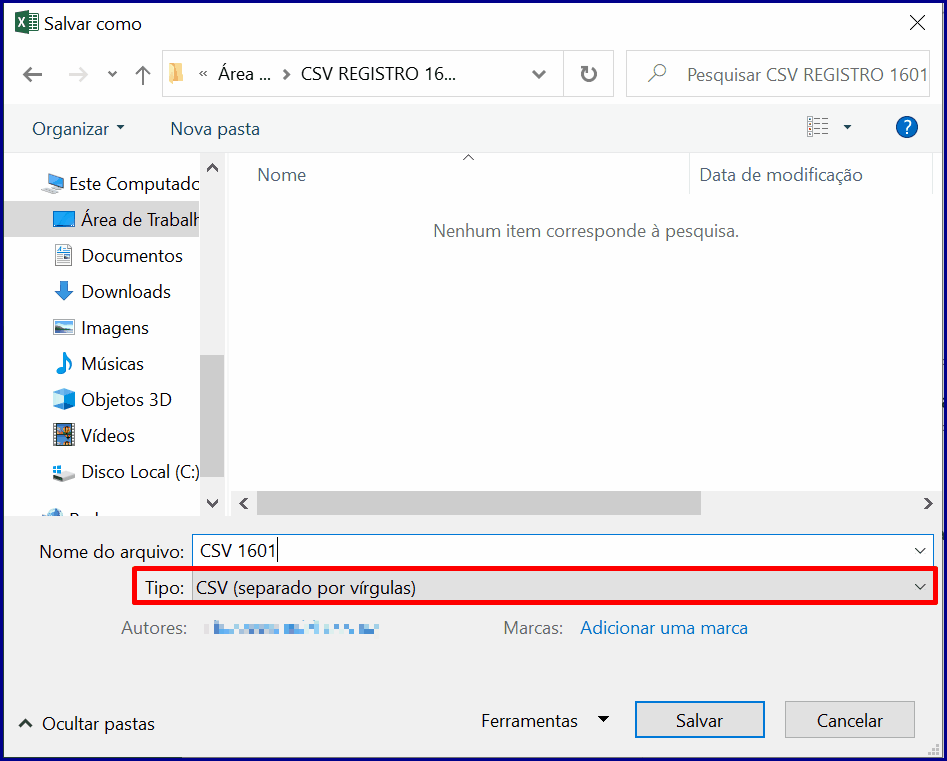Viewport: 947px width, 761px height.
Task: Select CSV REGISTRO 16... breadcrumb
Action: 378,74
